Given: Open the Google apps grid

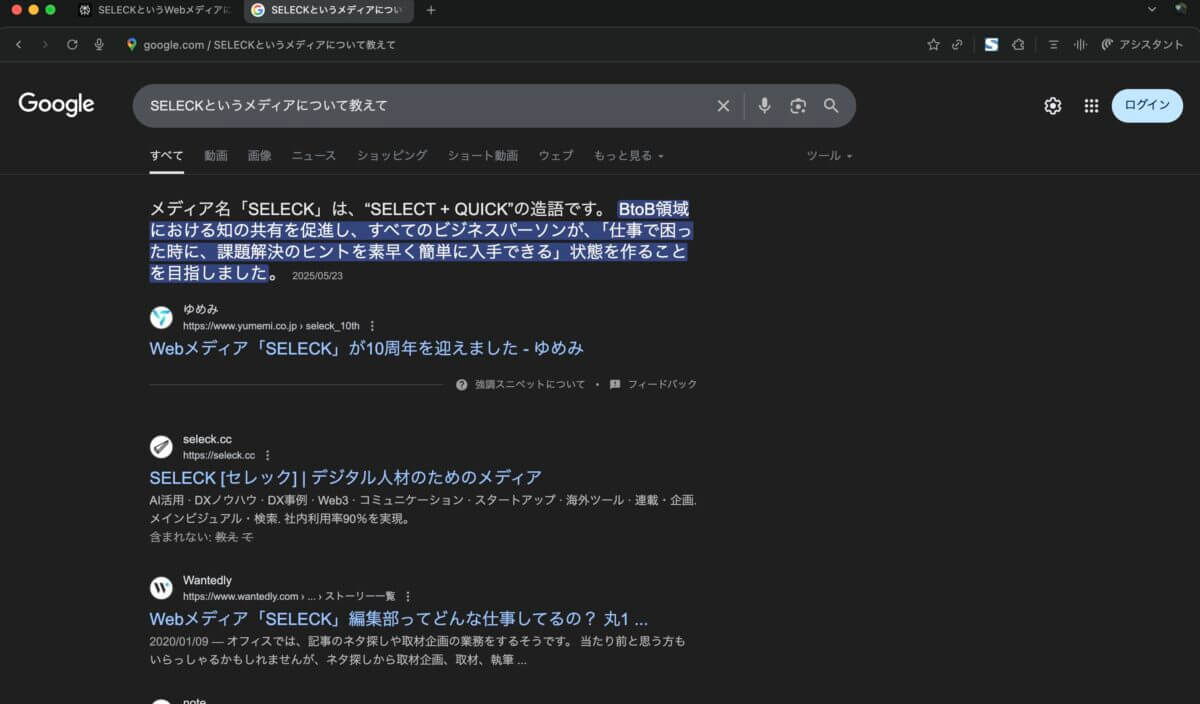Looking at the screenshot, I should [x=1091, y=105].
